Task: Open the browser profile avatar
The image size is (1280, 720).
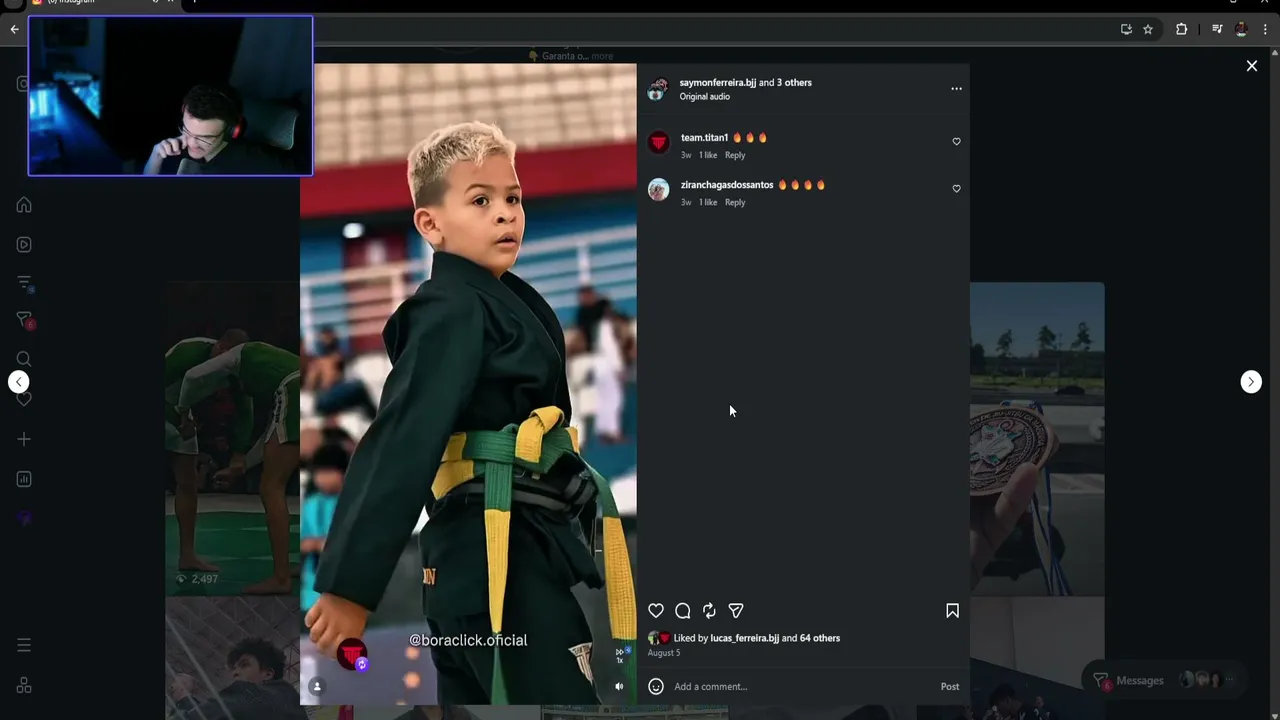Action: [1241, 29]
